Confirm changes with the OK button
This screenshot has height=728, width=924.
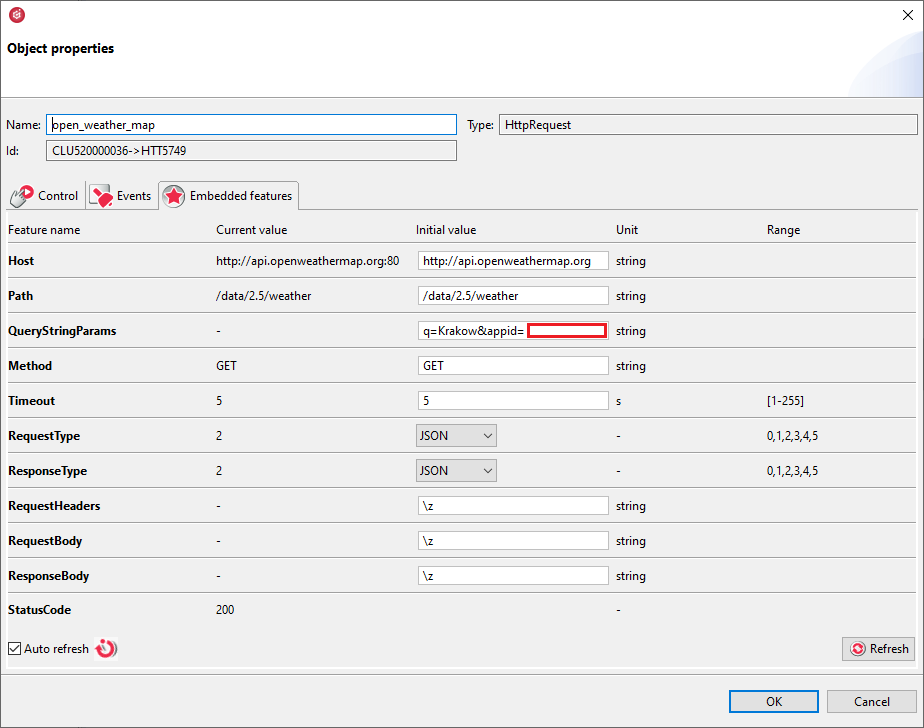774,701
